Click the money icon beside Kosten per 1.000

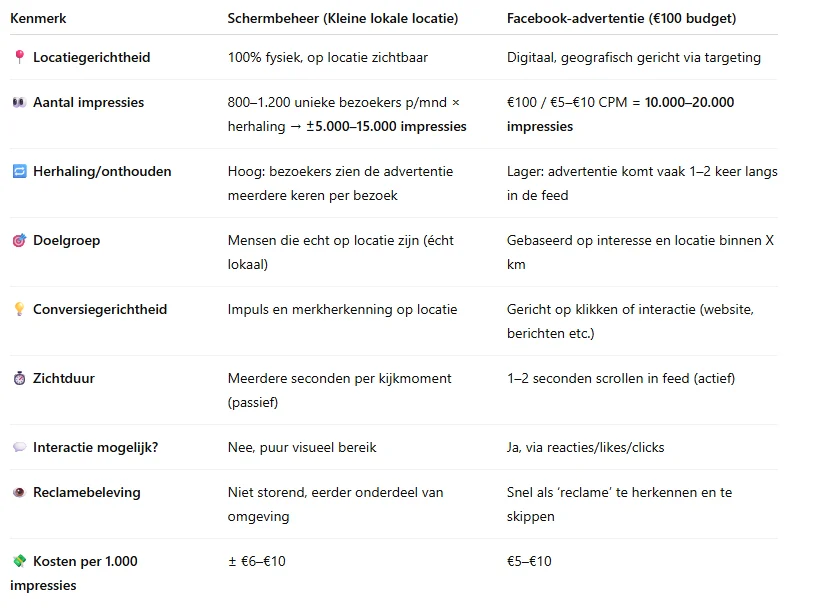(19, 561)
